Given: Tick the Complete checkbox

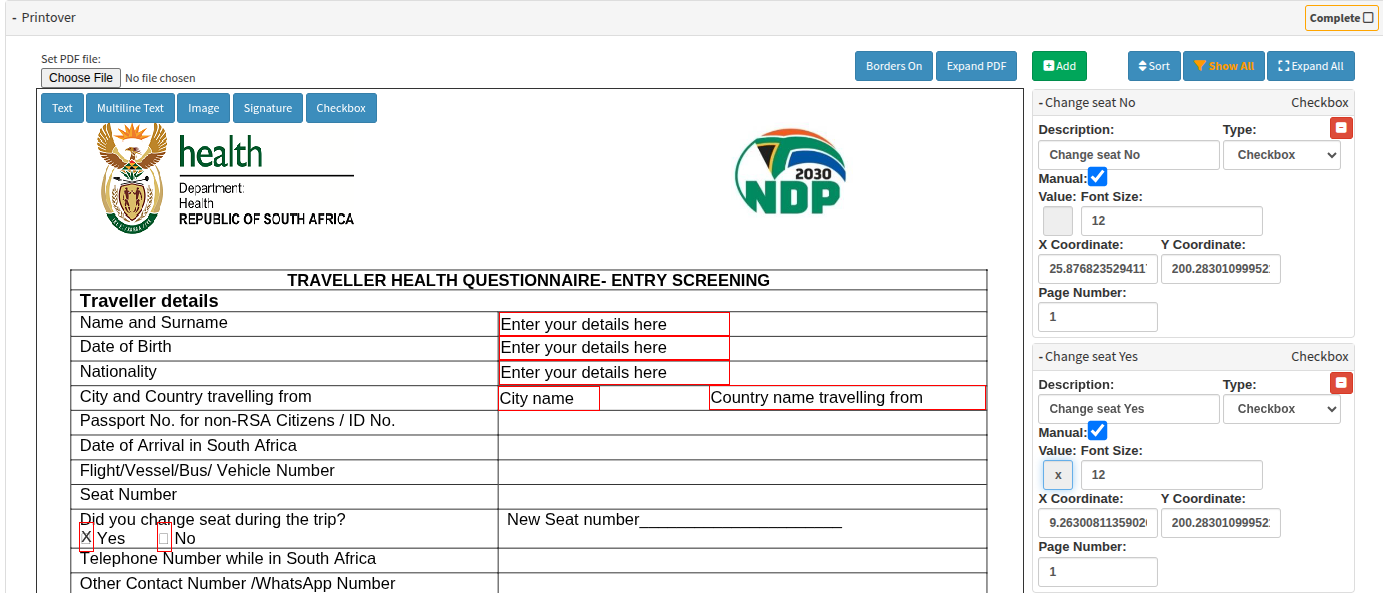Looking at the screenshot, I should click(1369, 18).
